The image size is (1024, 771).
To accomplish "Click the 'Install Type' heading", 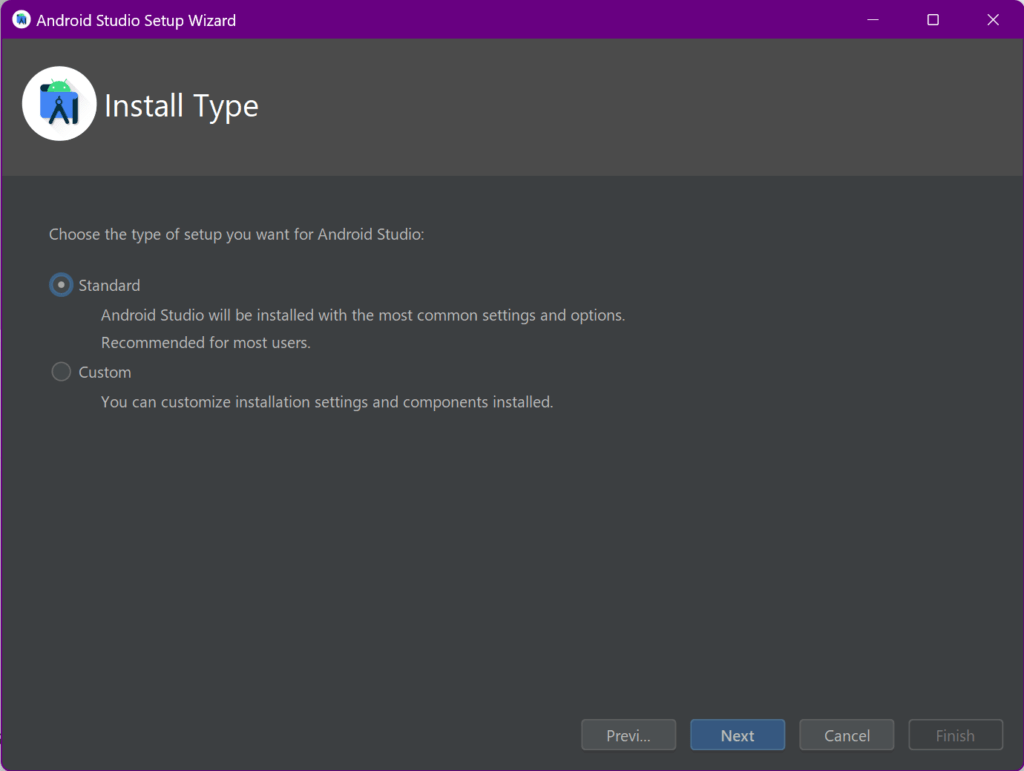I will [x=181, y=106].
